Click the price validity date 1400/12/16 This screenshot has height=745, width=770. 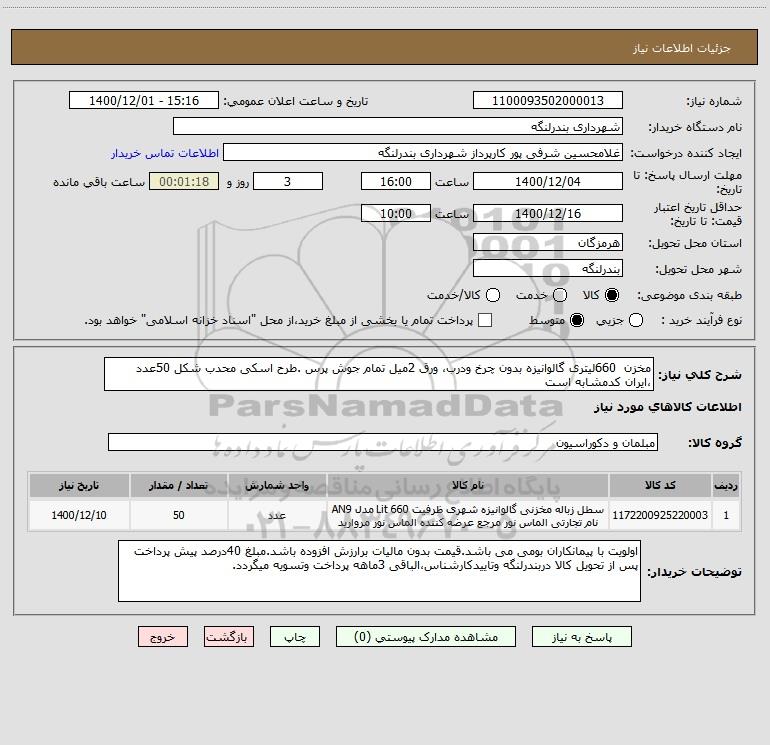click(548, 213)
